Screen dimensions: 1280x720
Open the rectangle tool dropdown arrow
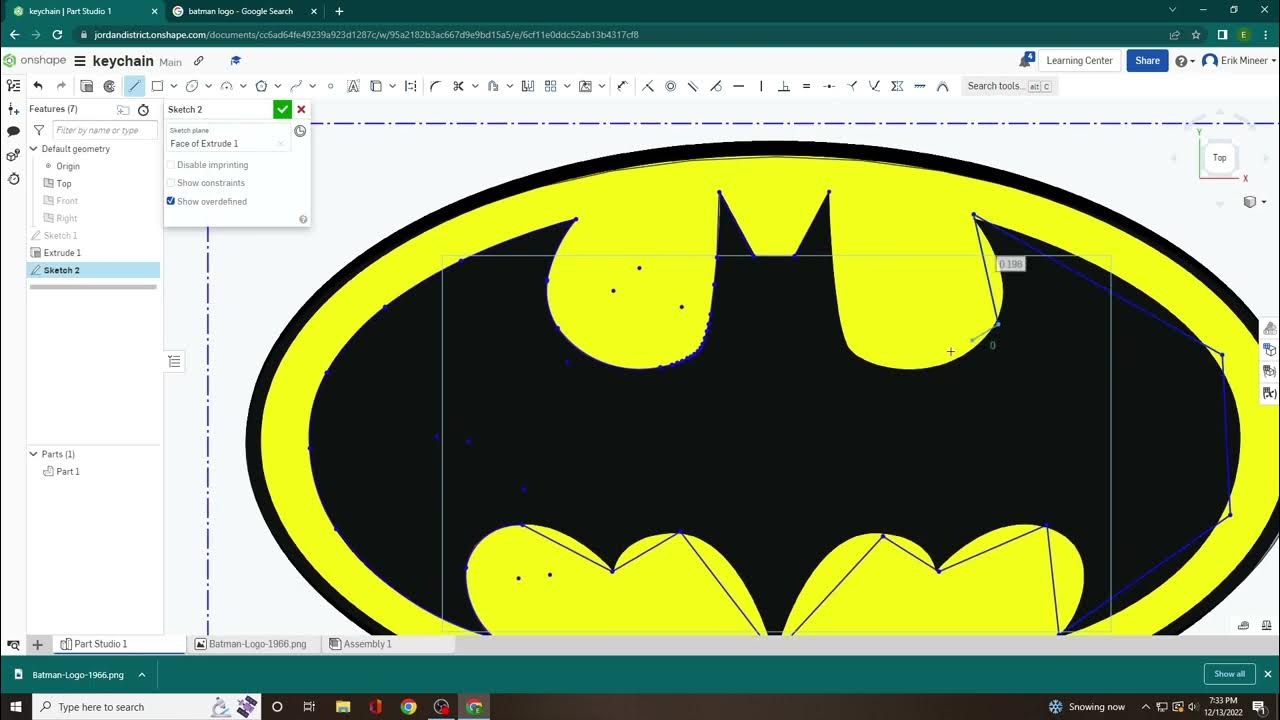(173, 86)
